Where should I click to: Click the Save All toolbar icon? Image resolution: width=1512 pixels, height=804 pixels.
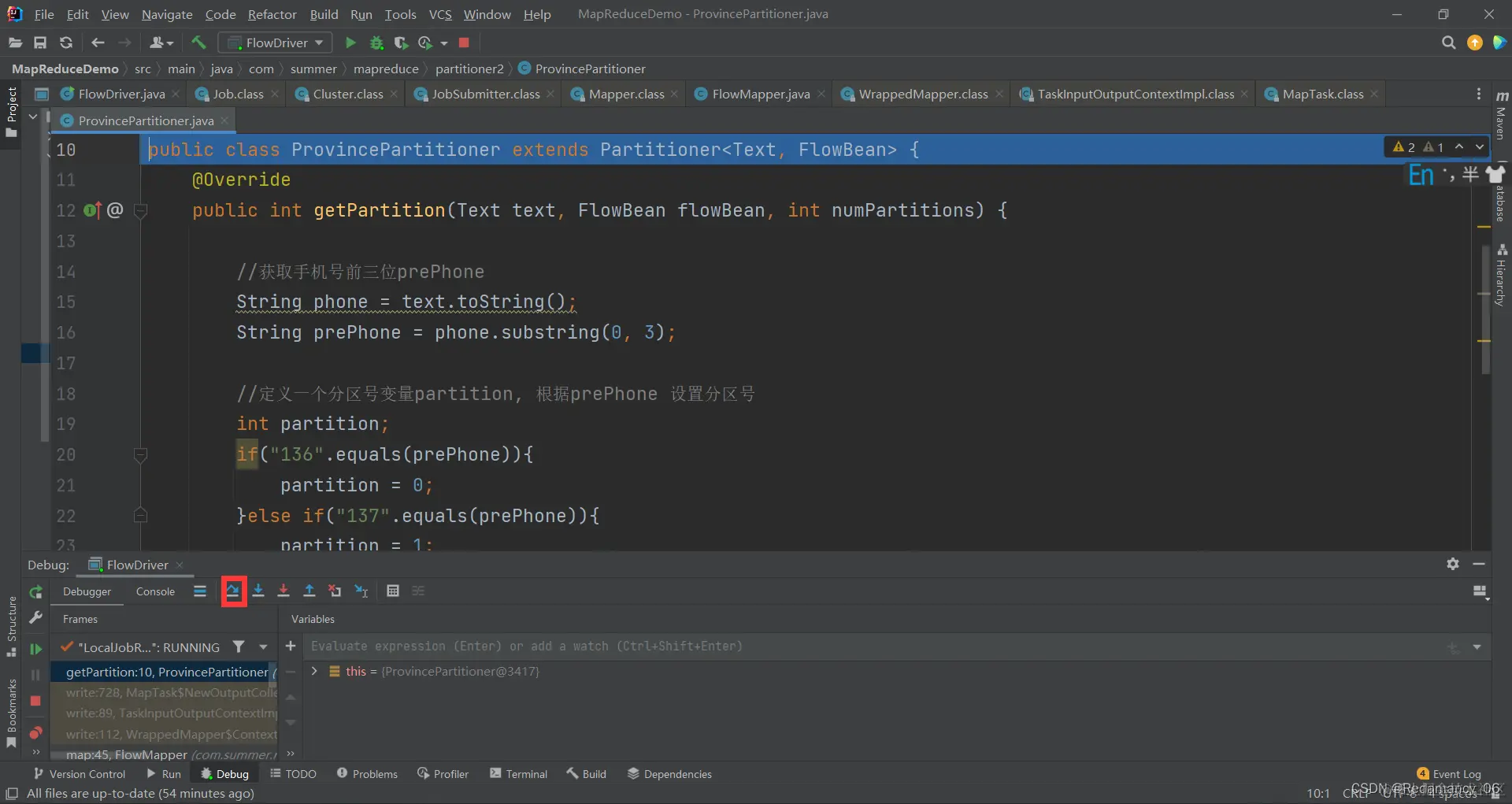click(x=40, y=43)
